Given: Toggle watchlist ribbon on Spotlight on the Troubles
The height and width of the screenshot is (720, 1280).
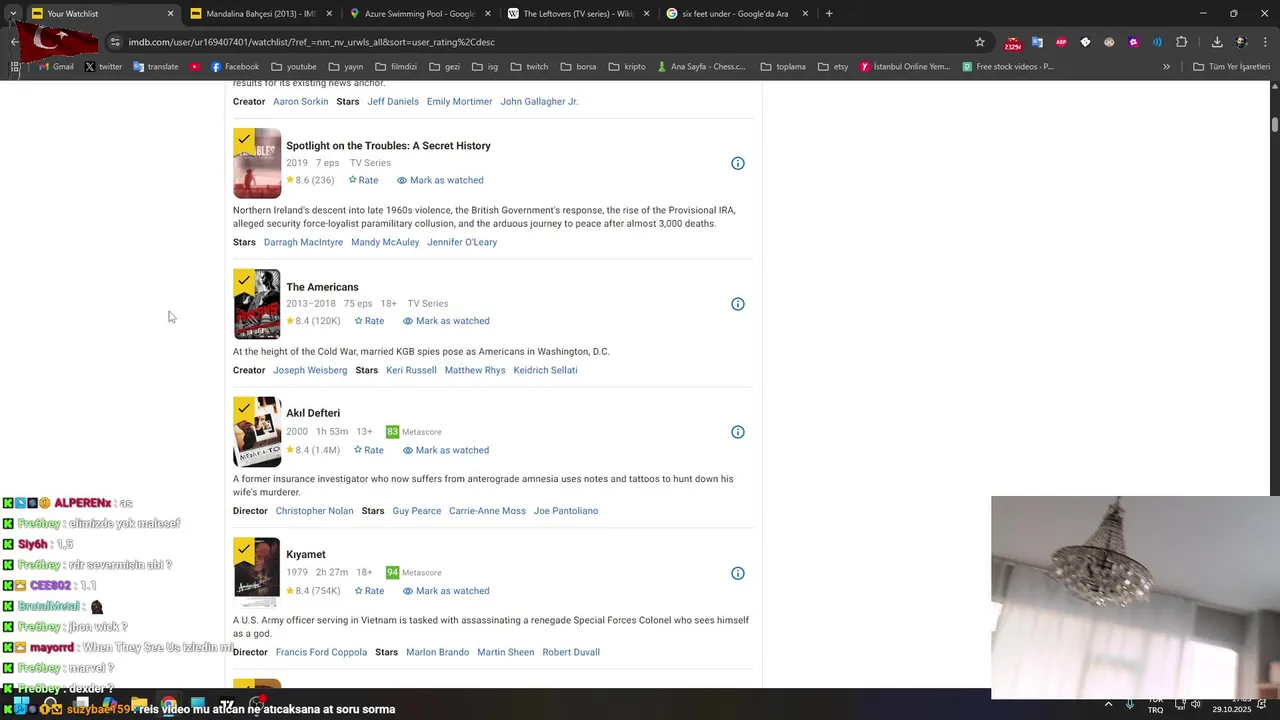Looking at the screenshot, I should click(243, 140).
